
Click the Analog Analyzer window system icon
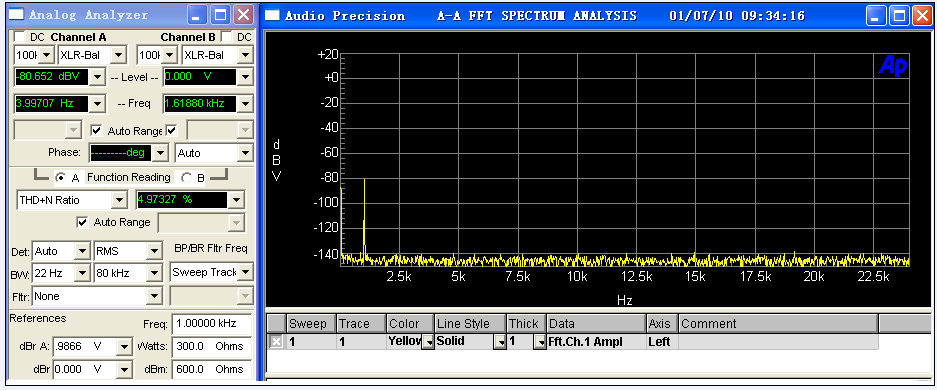click(x=17, y=14)
